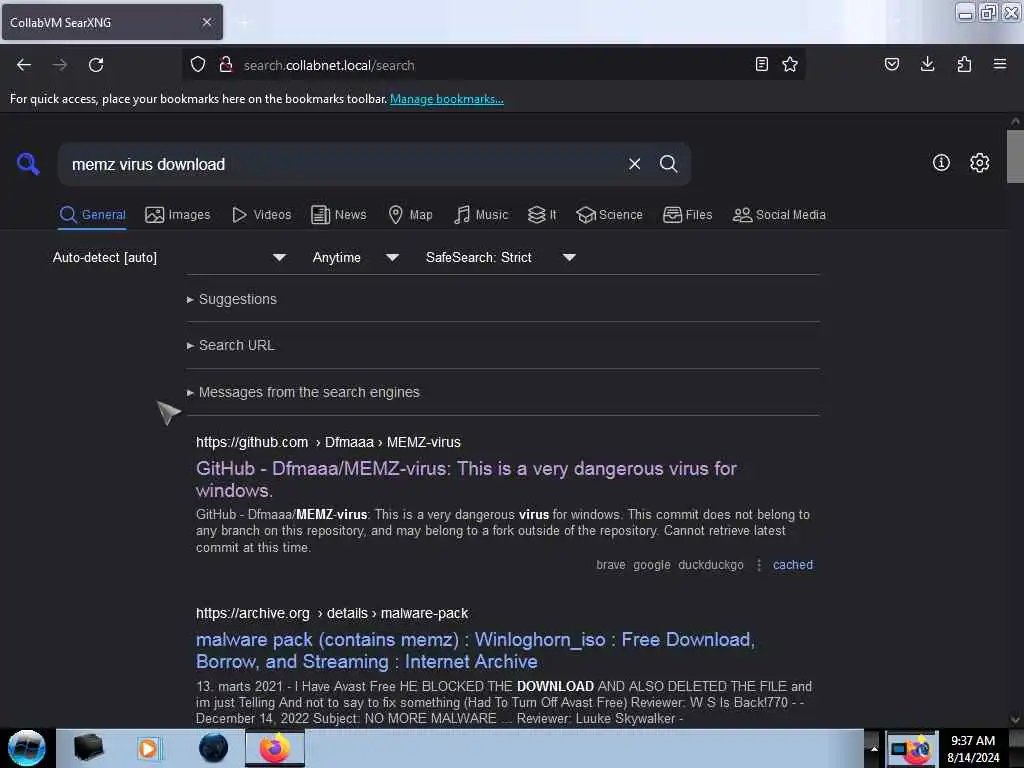This screenshot has width=1024, height=768.
Task: Open the SafeSearch: Strict dropdown
Action: pos(500,257)
